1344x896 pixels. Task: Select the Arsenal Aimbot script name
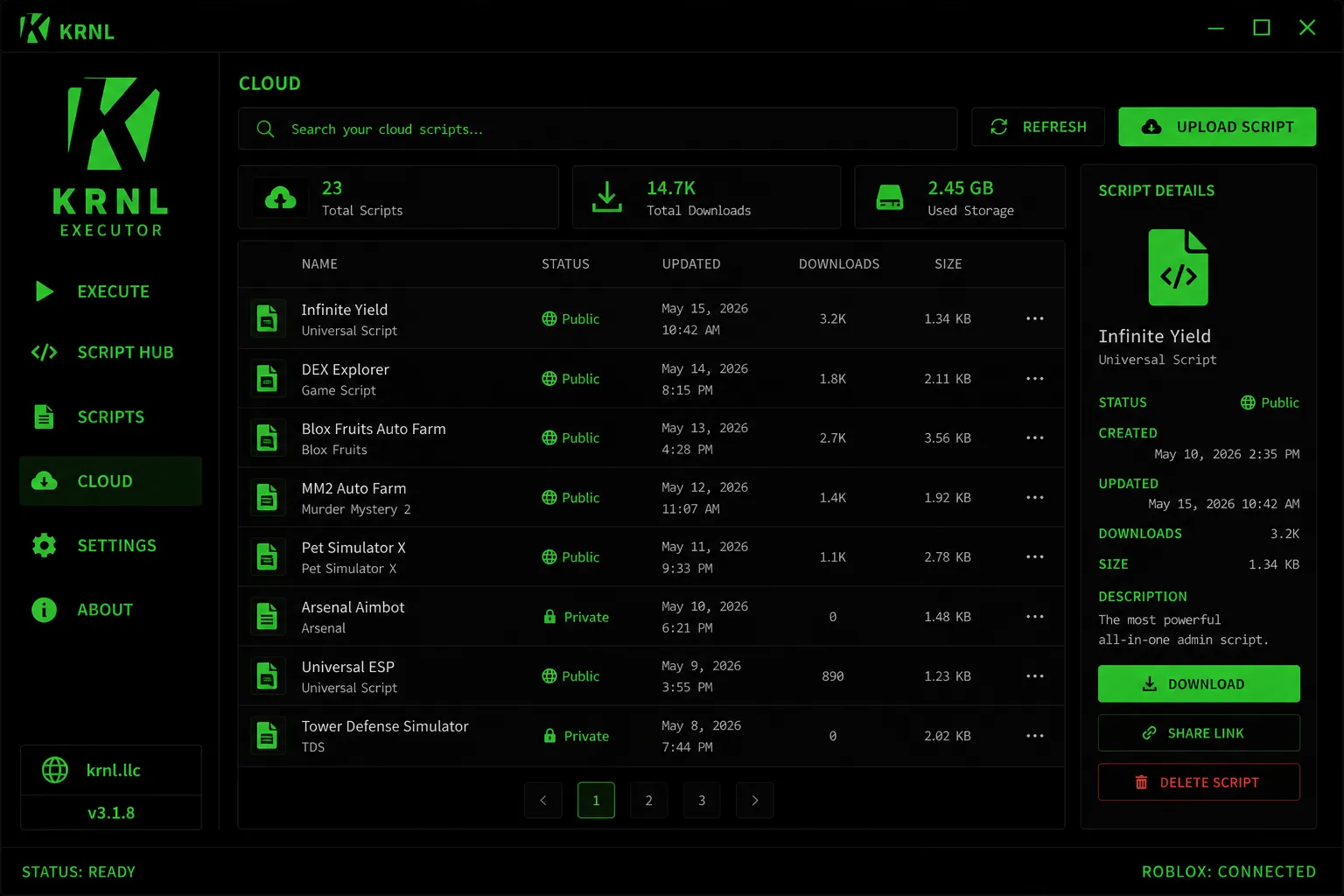(x=353, y=607)
